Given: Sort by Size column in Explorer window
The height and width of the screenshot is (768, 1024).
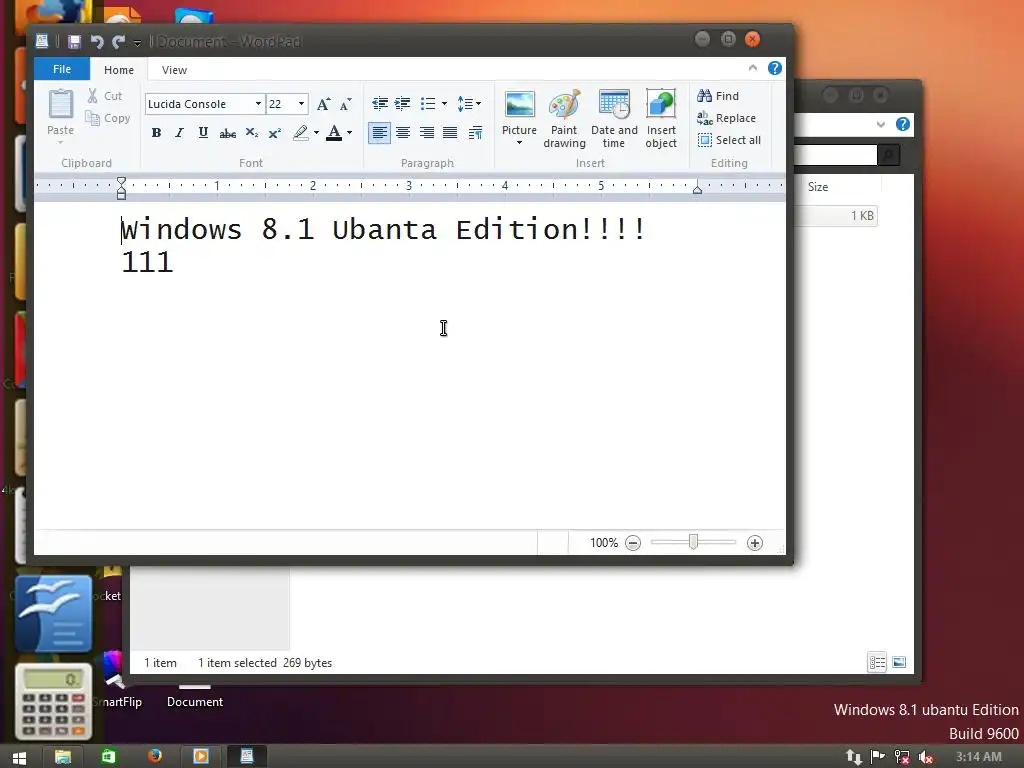Looking at the screenshot, I should tap(818, 187).
